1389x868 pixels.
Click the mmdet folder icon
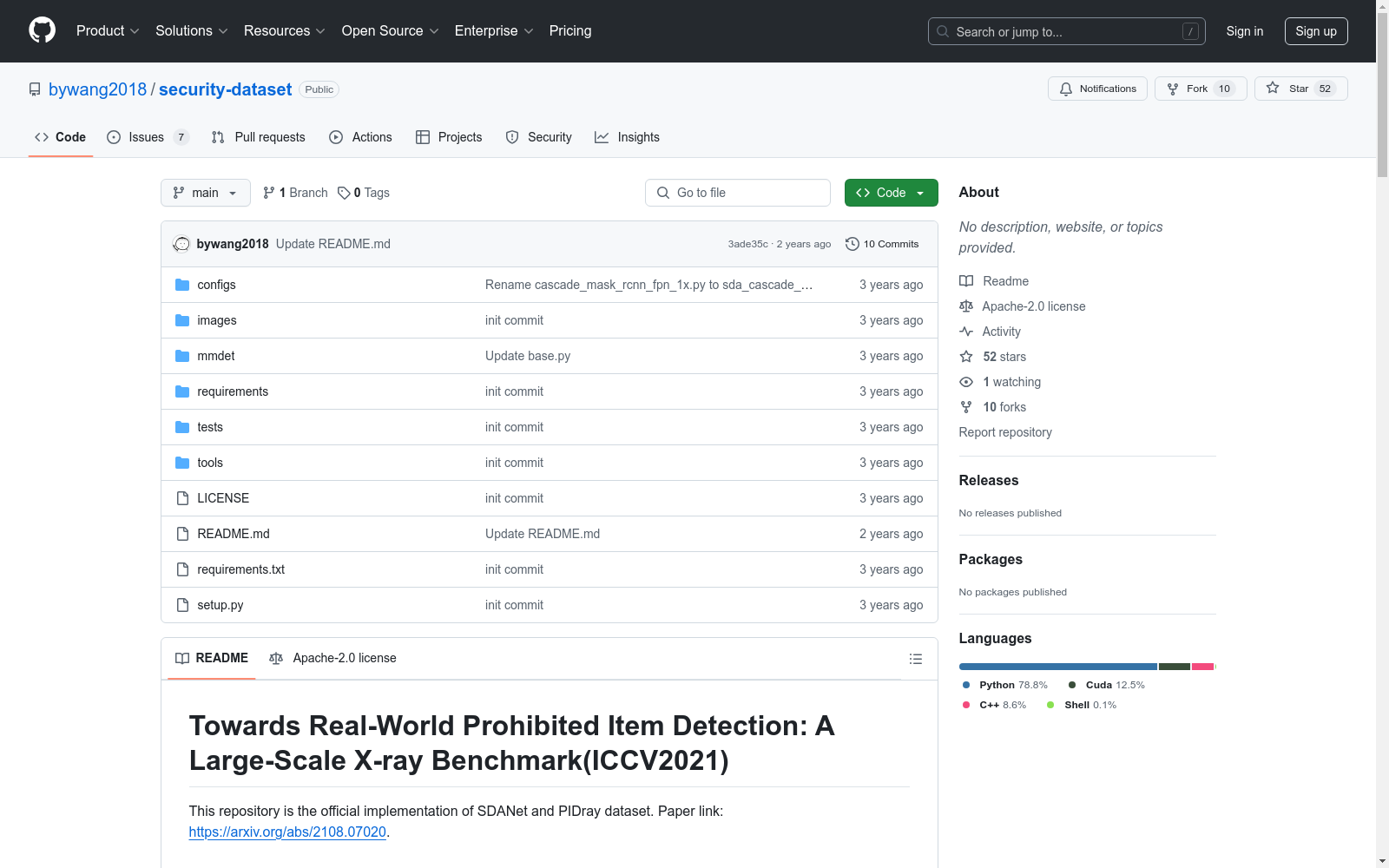[x=182, y=356]
